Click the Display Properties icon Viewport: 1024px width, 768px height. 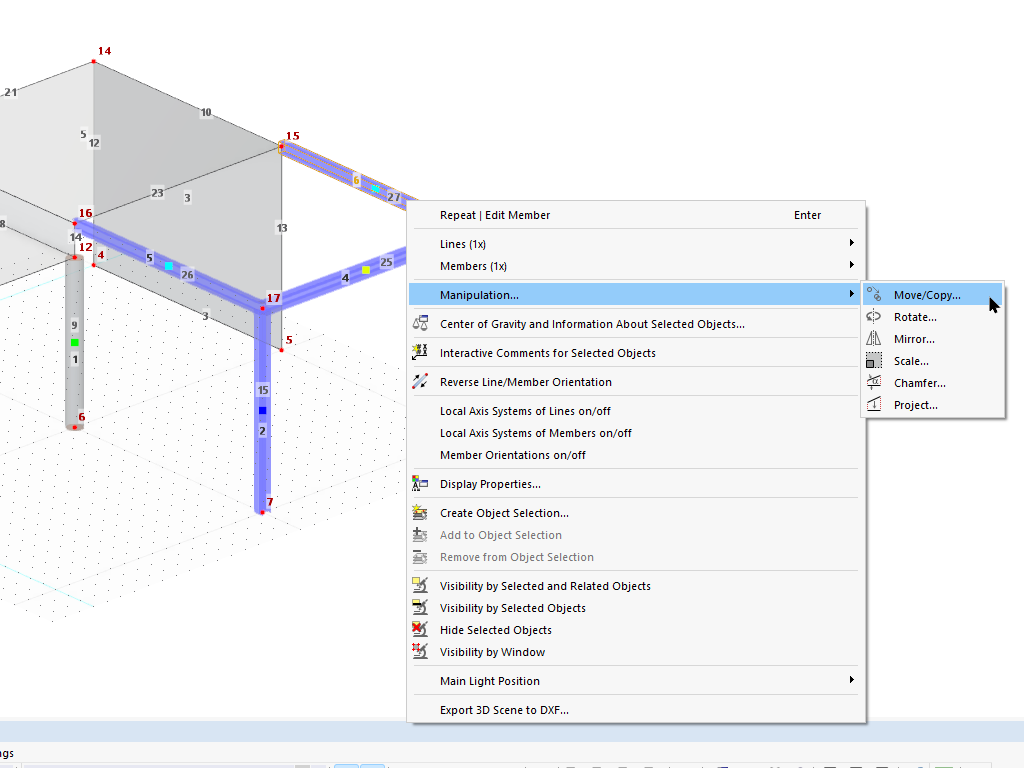pos(420,483)
